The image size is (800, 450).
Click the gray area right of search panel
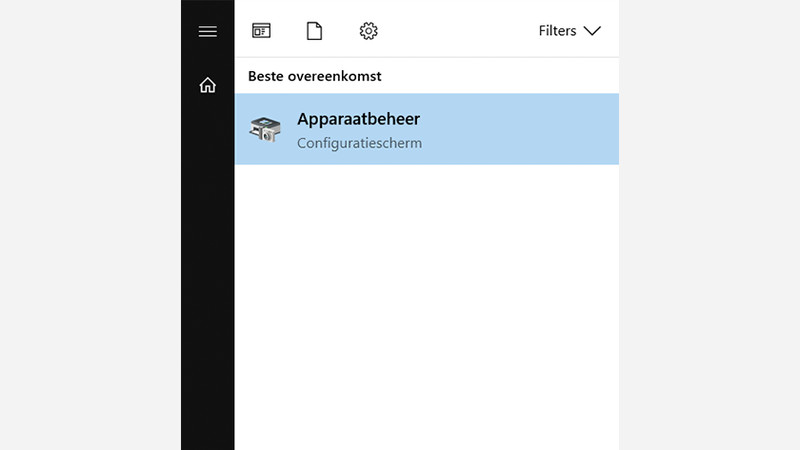tap(710, 225)
